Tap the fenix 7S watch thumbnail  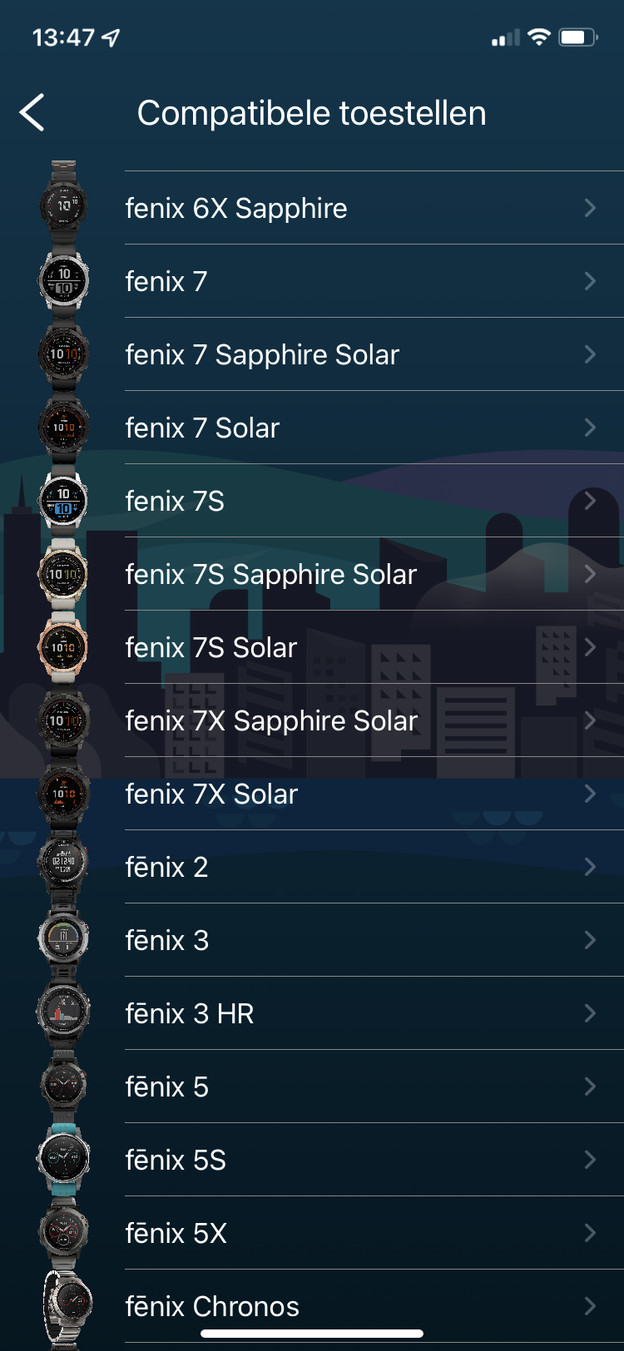(63, 501)
